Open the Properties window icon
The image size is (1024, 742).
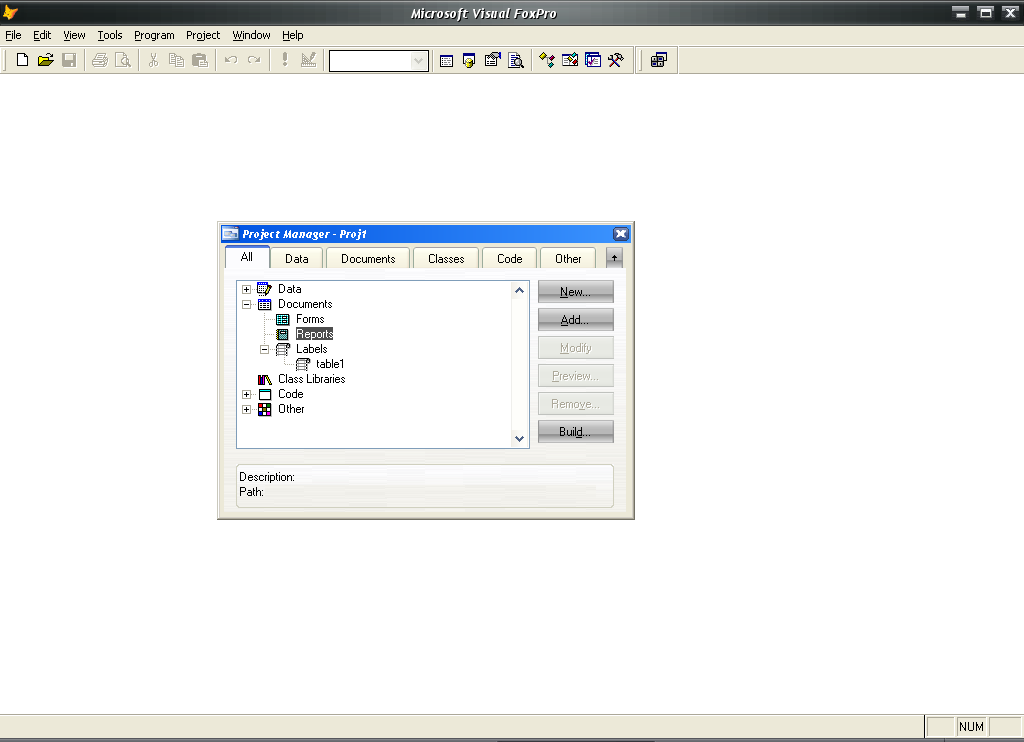point(492,61)
